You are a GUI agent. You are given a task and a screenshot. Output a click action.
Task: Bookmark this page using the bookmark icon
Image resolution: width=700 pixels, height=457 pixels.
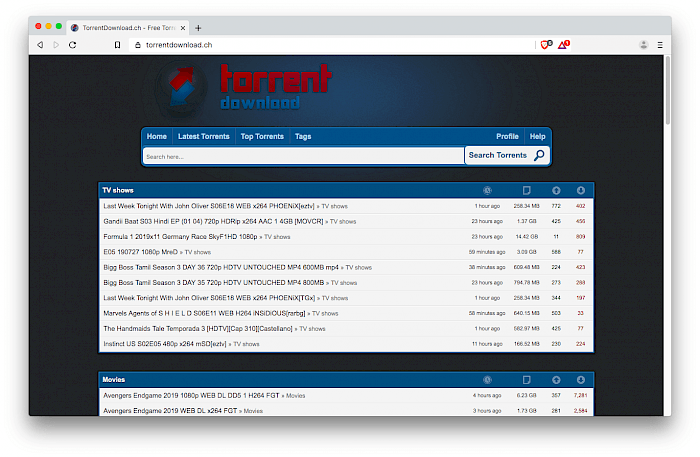[117, 45]
